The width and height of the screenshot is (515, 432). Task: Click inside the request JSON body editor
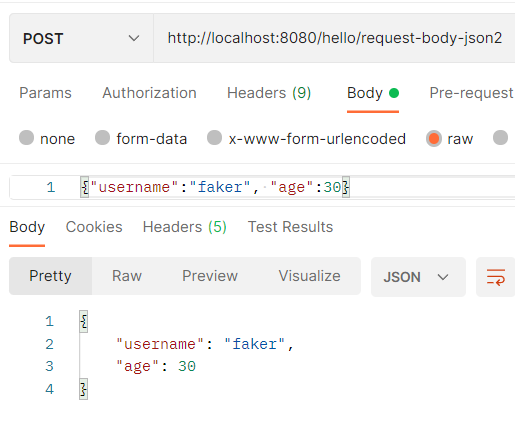(262, 187)
